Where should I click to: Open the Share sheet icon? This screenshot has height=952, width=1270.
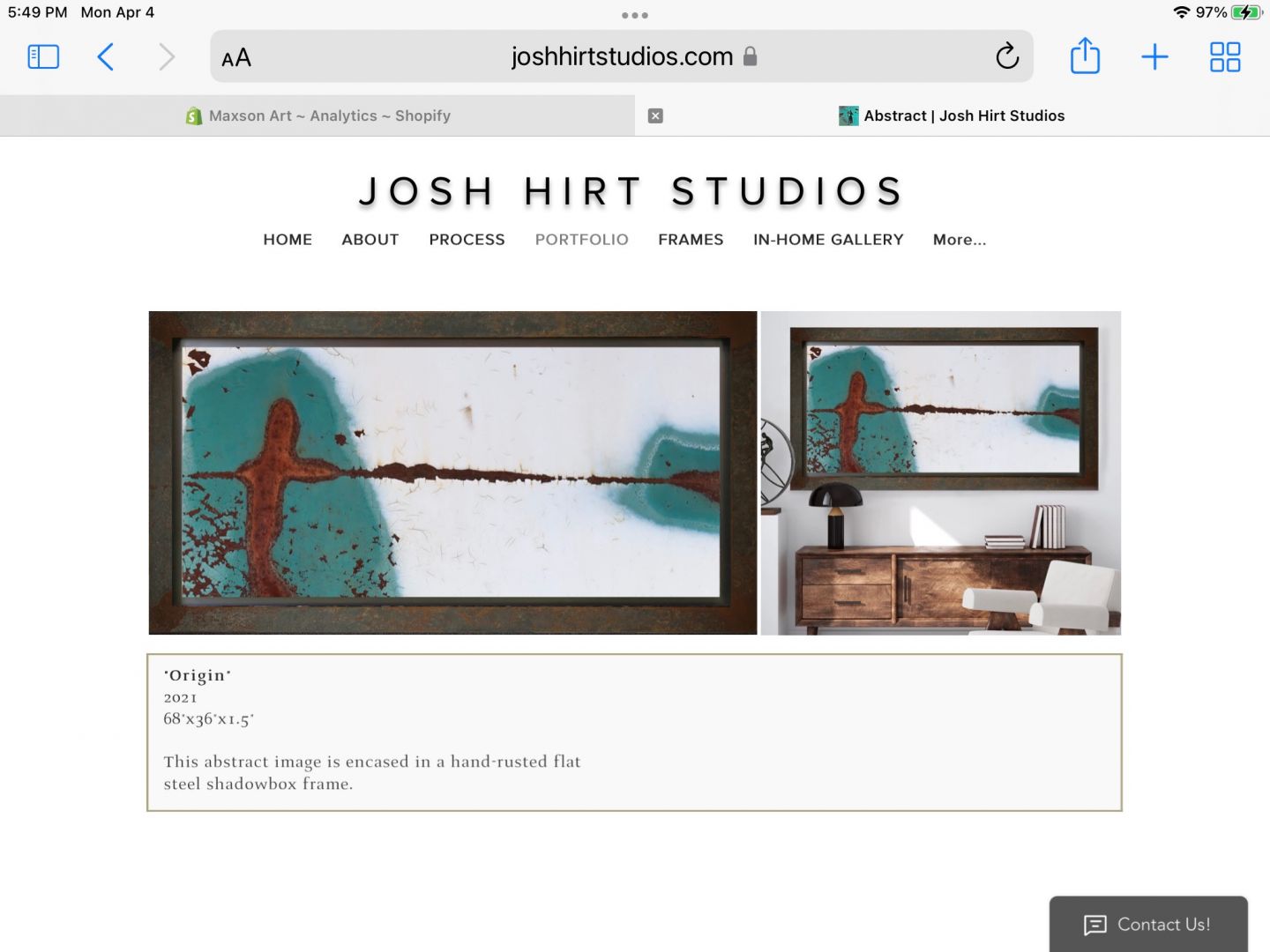tap(1085, 56)
